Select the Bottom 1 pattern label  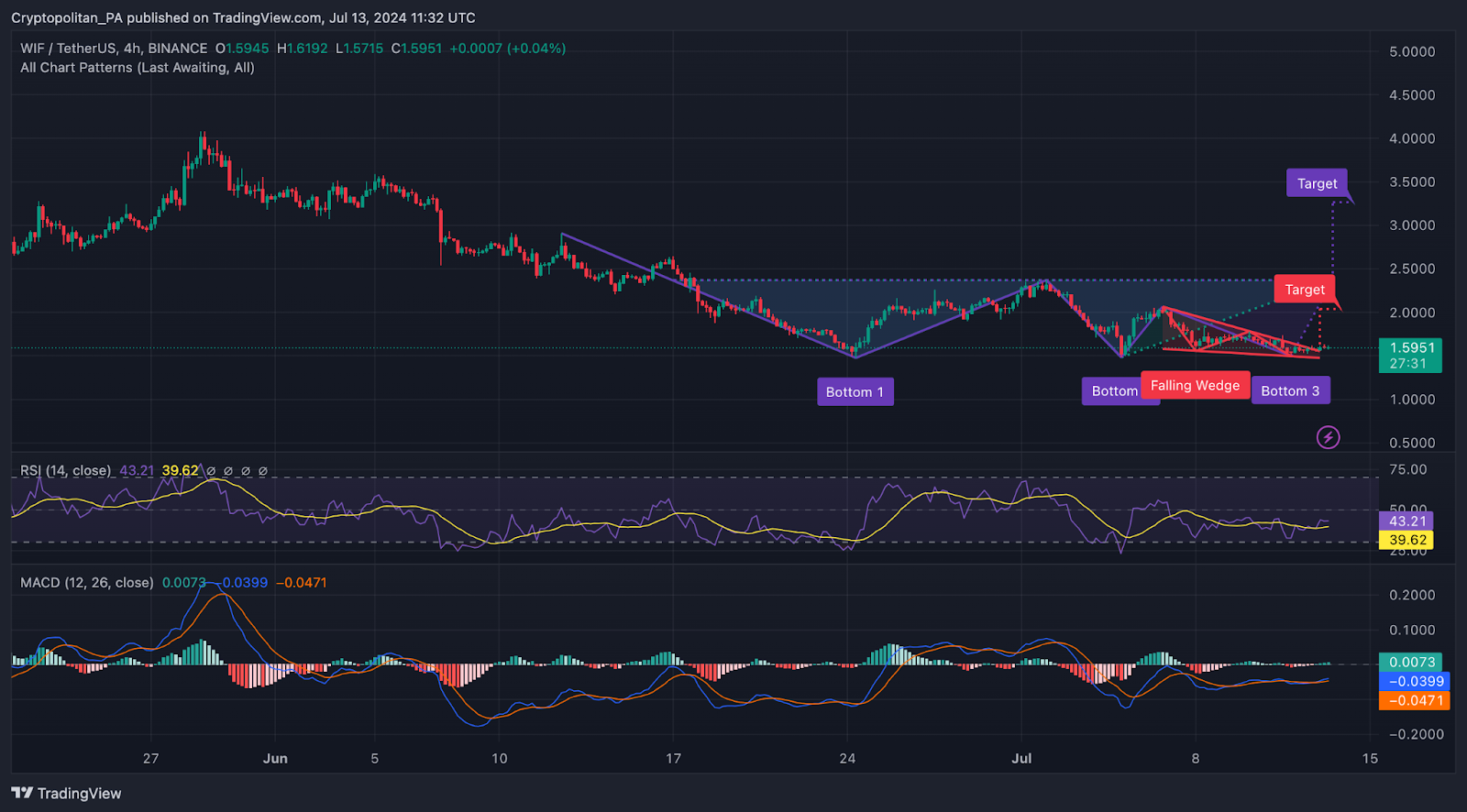pyautogui.click(x=855, y=392)
